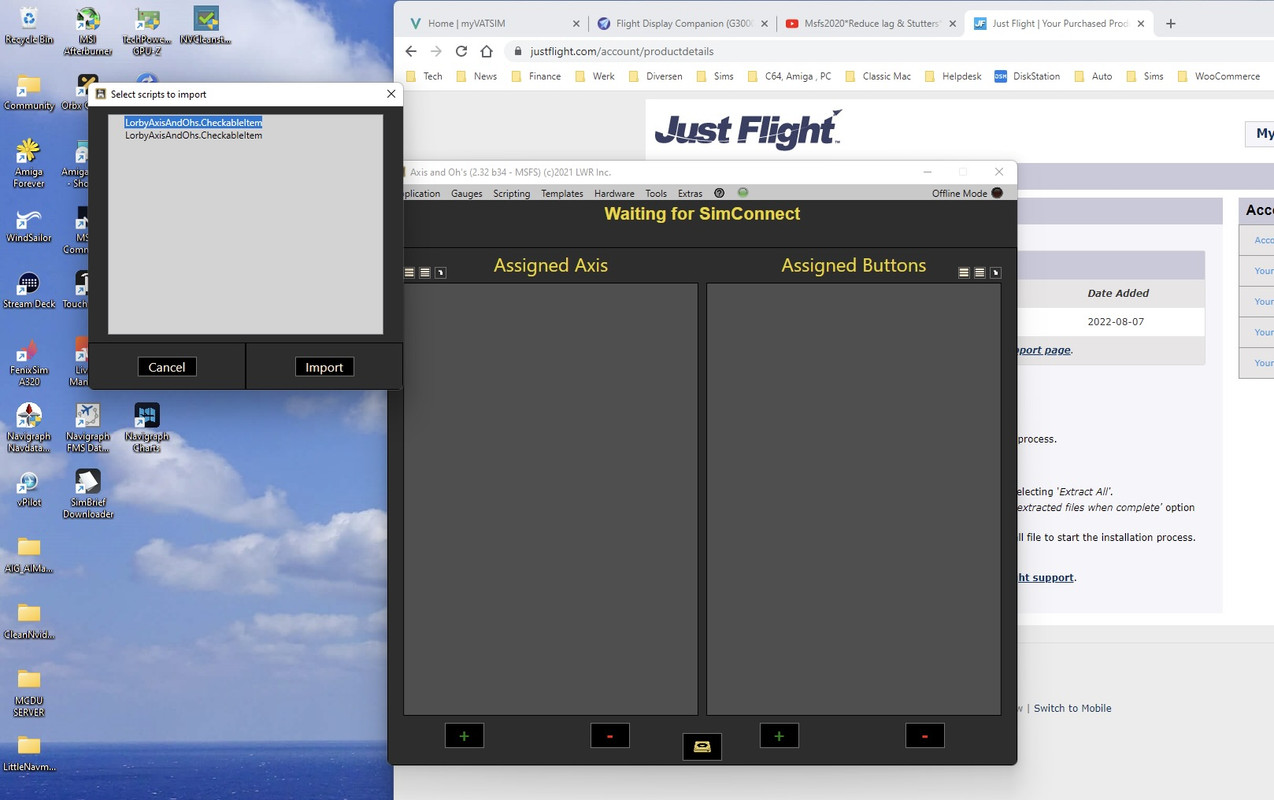Viewport: 1274px width, 800px height.
Task: Select the unhighlighted LorbyAxisAndOhs.CheckableItem row
Action: point(193,135)
